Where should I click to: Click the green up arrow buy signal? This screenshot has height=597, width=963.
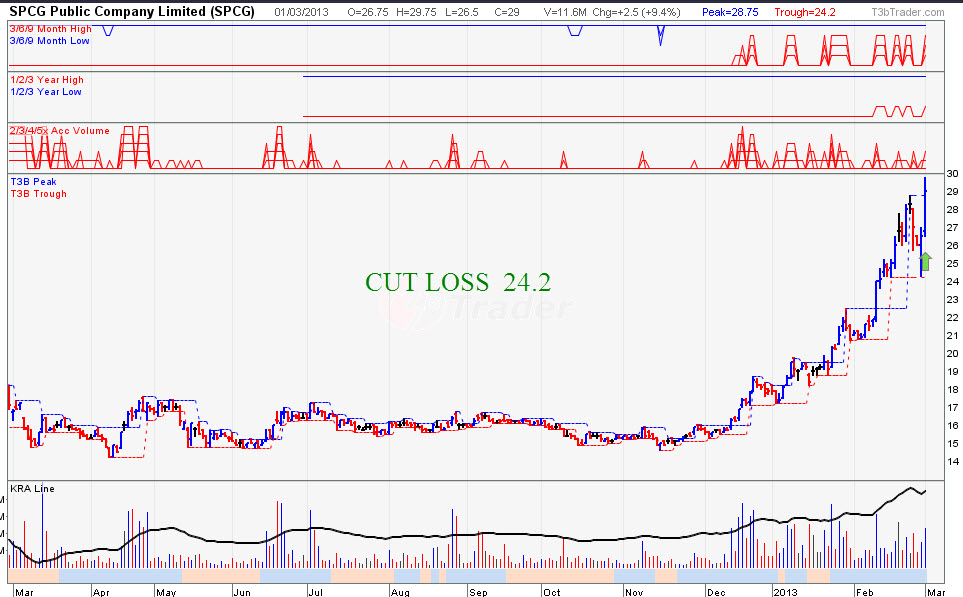pyautogui.click(x=926, y=262)
